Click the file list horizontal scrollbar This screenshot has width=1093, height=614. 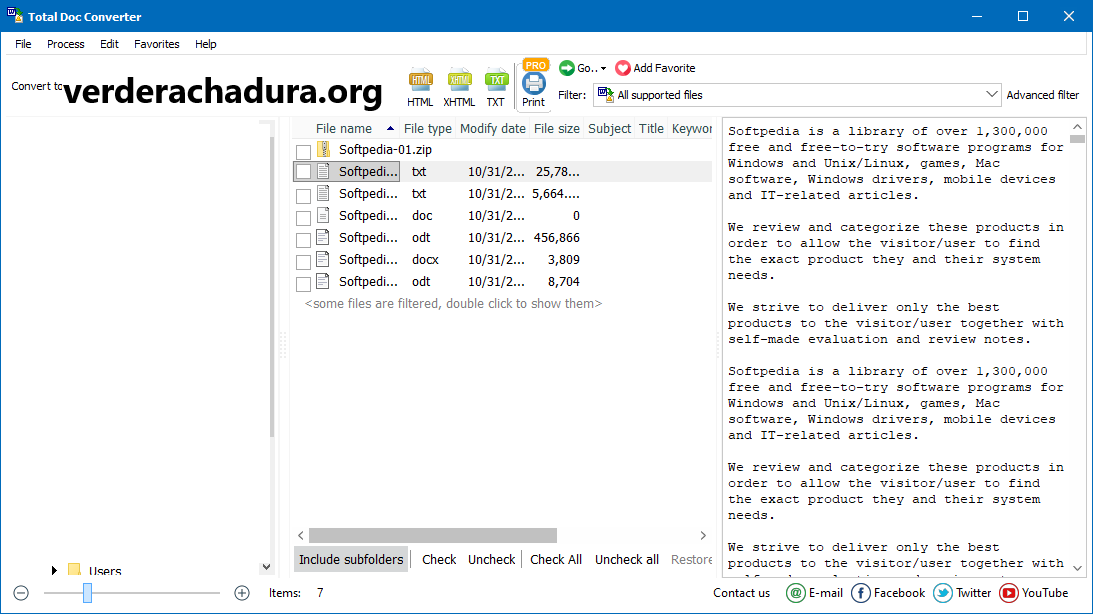433,535
